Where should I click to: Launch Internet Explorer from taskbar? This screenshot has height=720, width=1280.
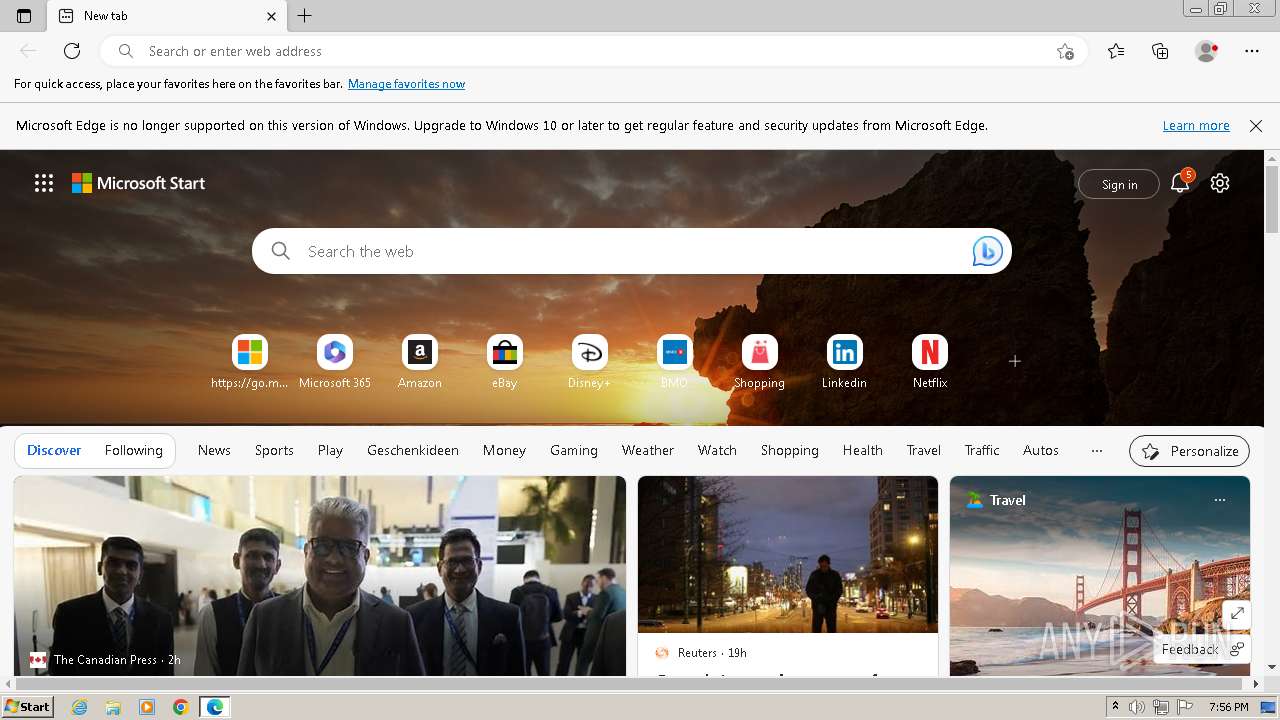[x=80, y=707]
